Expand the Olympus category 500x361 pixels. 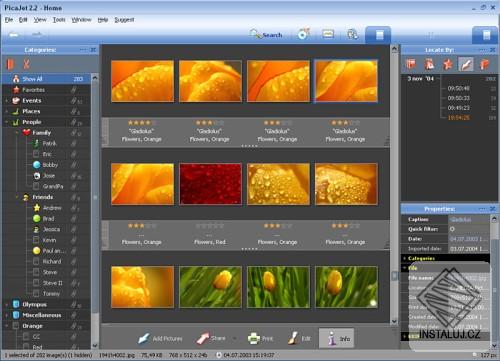[6, 304]
